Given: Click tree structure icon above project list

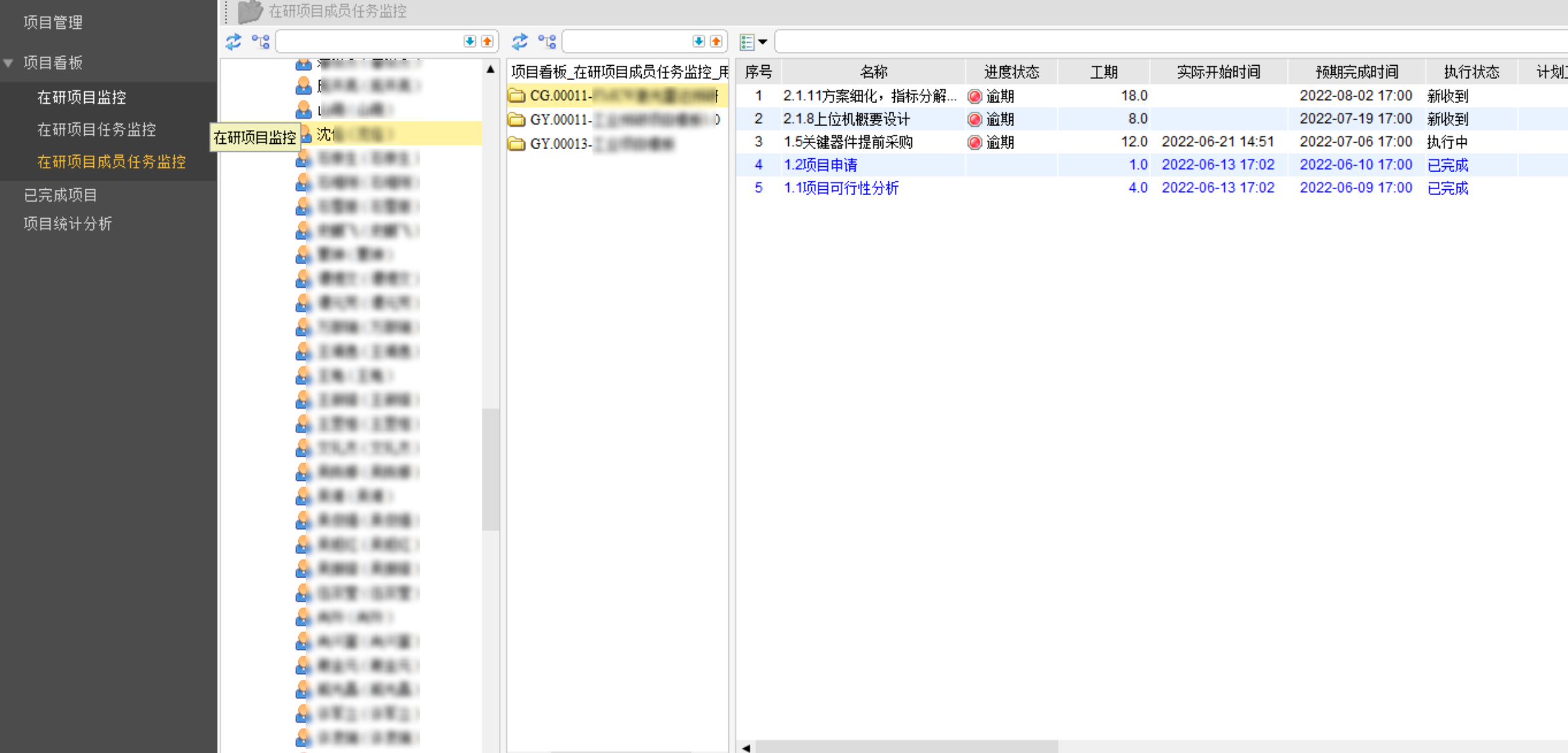Looking at the screenshot, I should (x=547, y=42).
